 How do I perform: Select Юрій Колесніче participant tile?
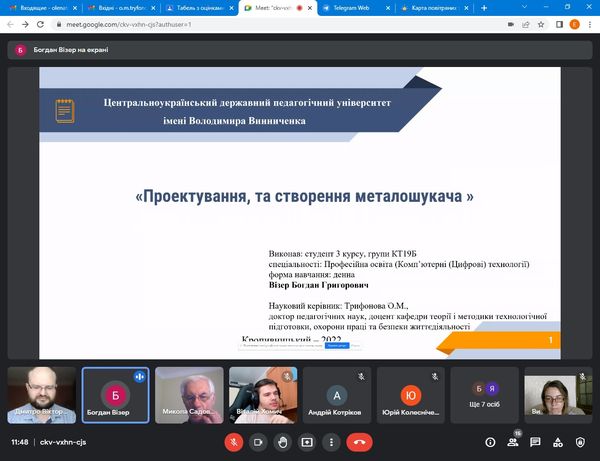[411, 395]
